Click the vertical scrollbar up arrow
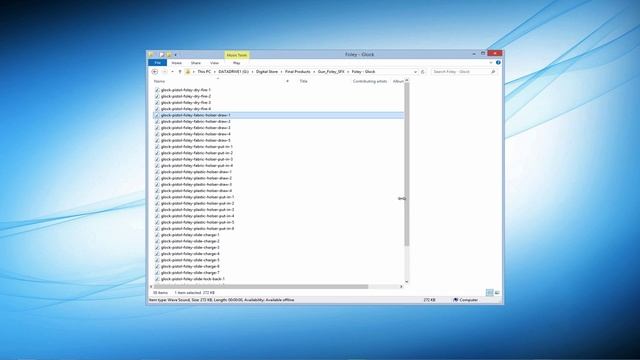Screen dimensions: 640x360 (407, 81)
